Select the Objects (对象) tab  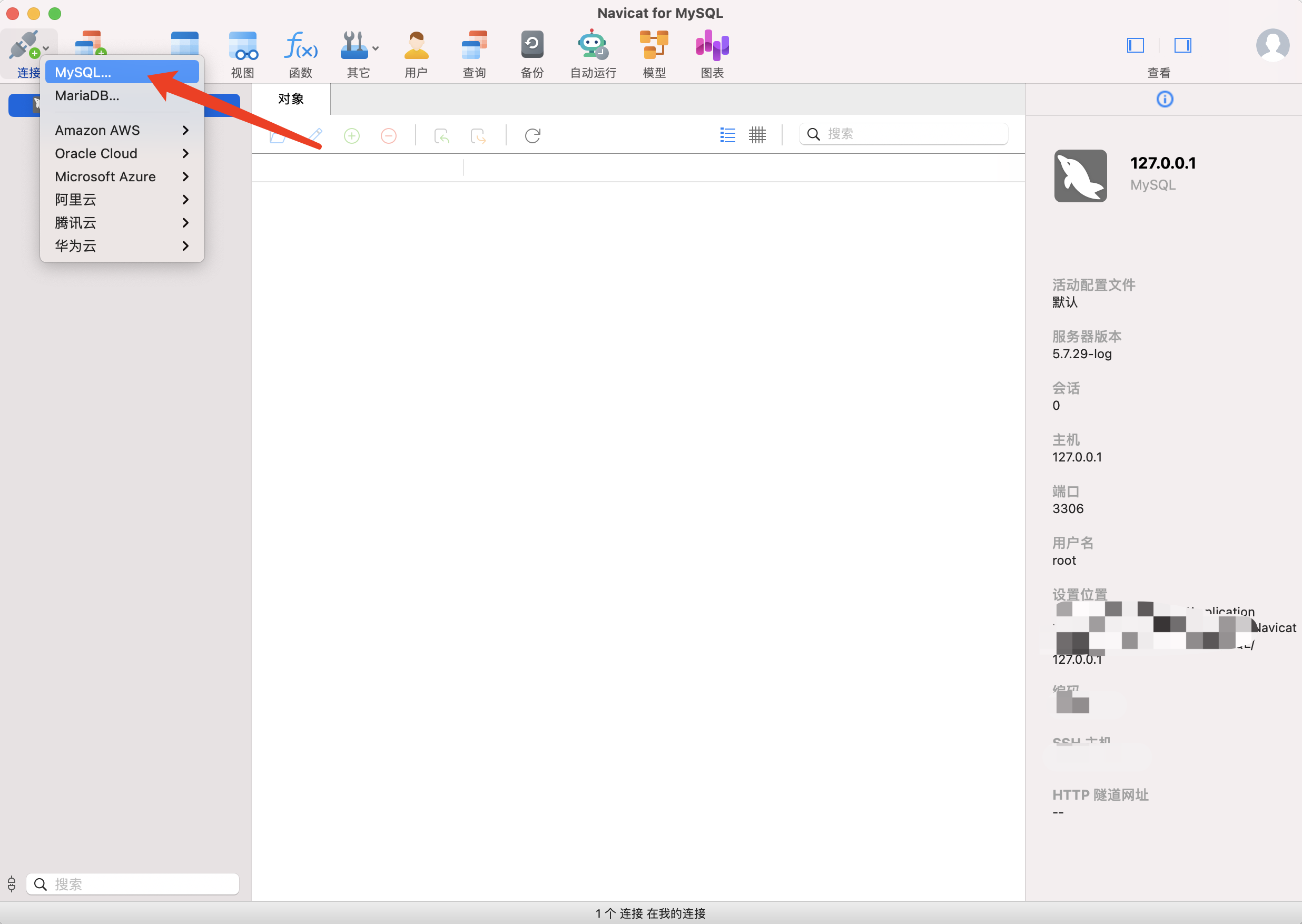[291, 99]
